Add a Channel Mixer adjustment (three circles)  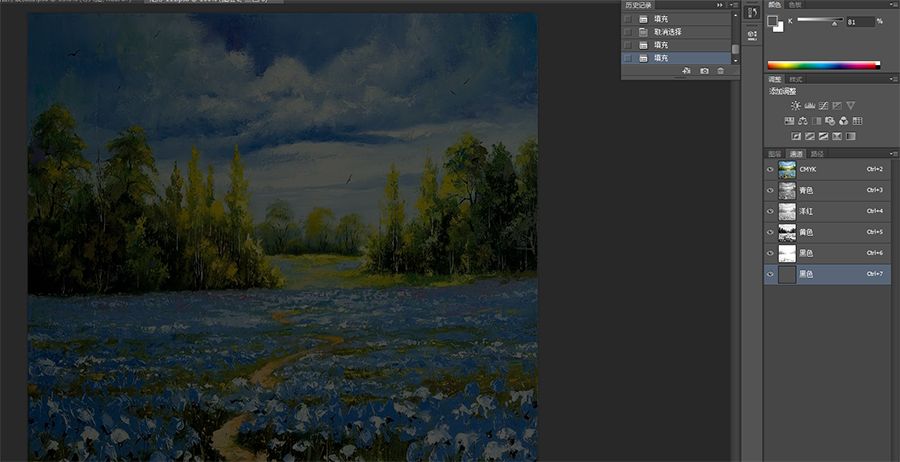pyautogui.click(x=844, y=121)
